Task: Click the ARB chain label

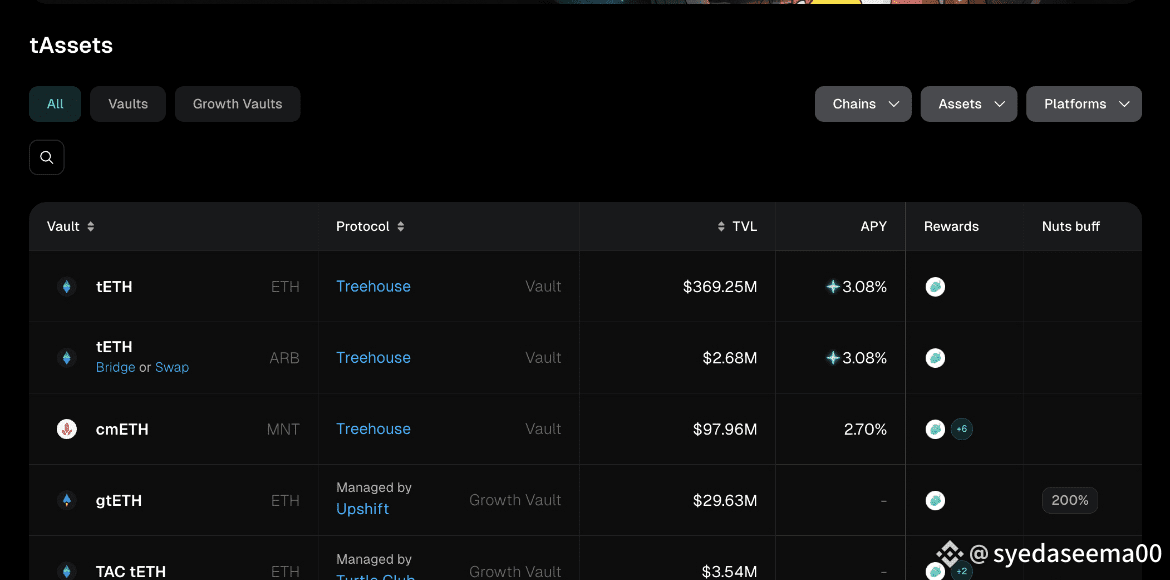Action: (284, 358)
